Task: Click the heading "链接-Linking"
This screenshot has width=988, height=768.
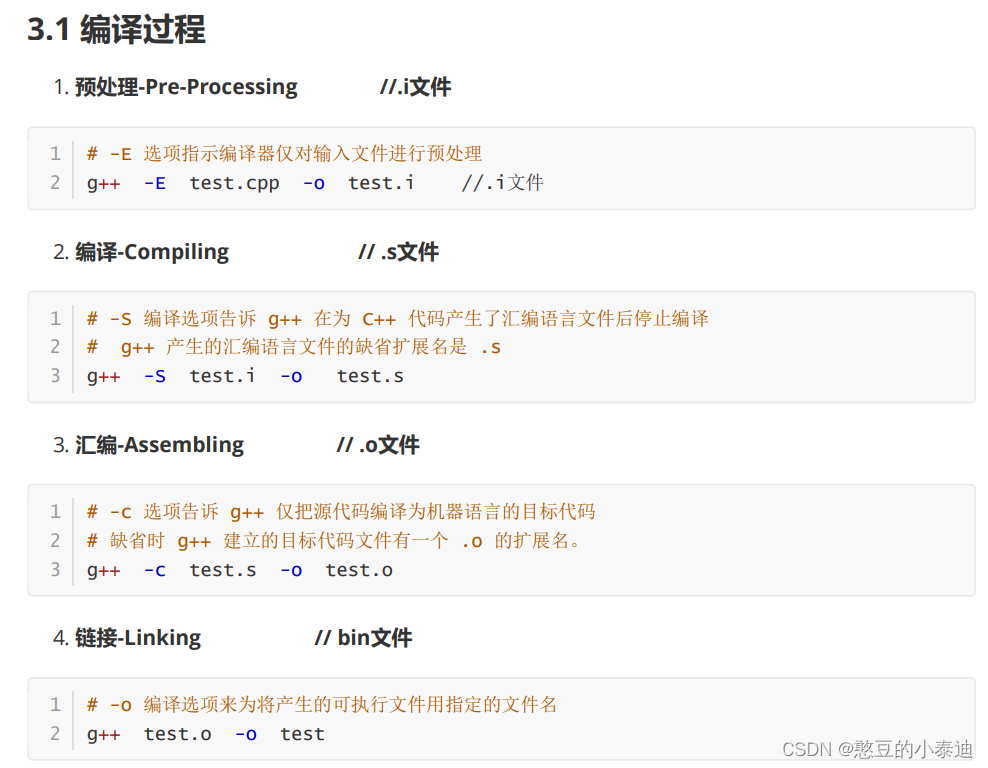Action: click(138, 638)
